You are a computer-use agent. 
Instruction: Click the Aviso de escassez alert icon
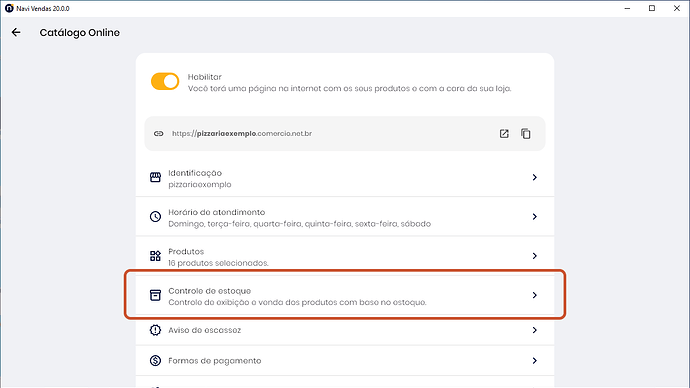155,330
